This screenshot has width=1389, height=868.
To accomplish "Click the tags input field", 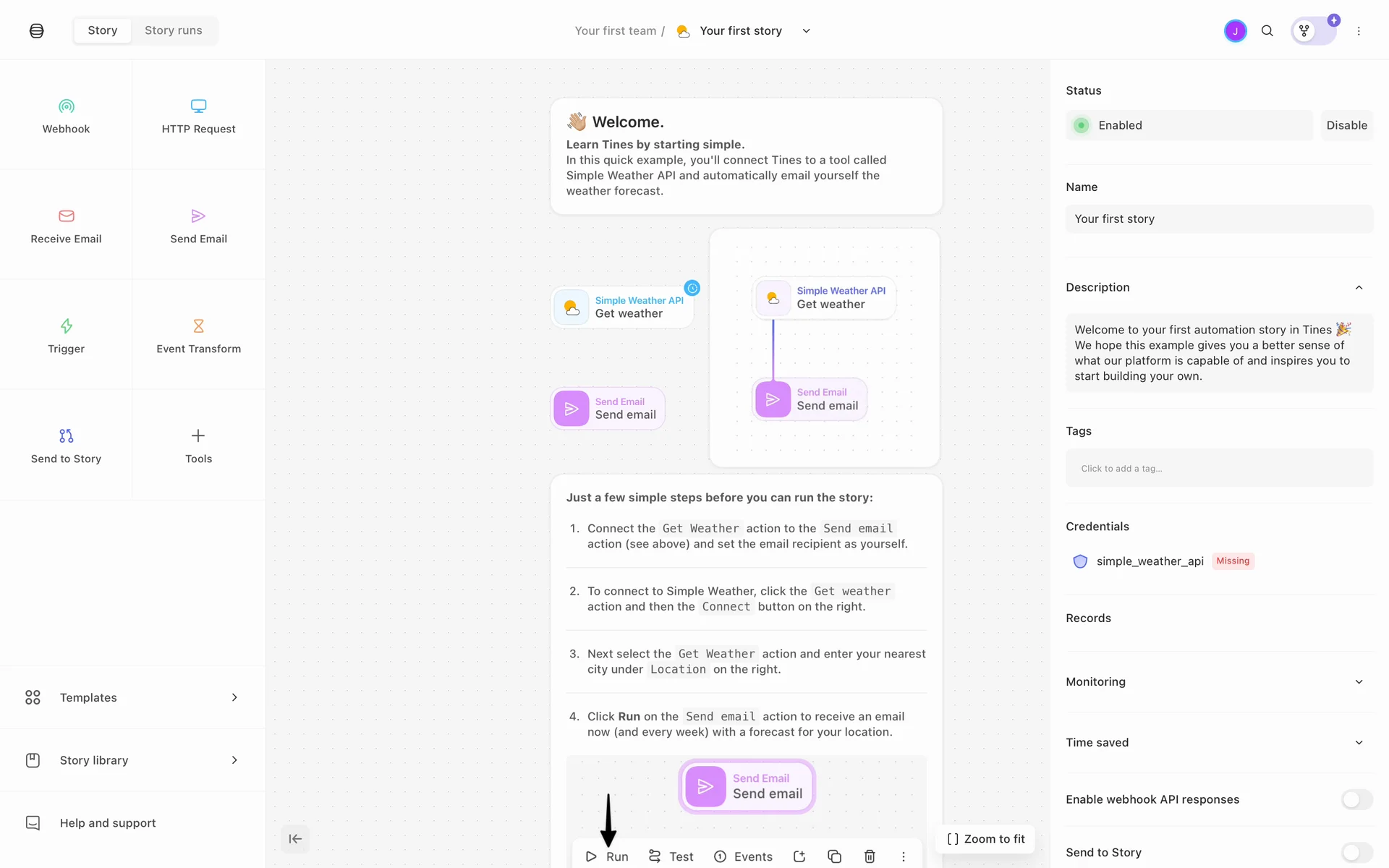I will click(1218, 469).
